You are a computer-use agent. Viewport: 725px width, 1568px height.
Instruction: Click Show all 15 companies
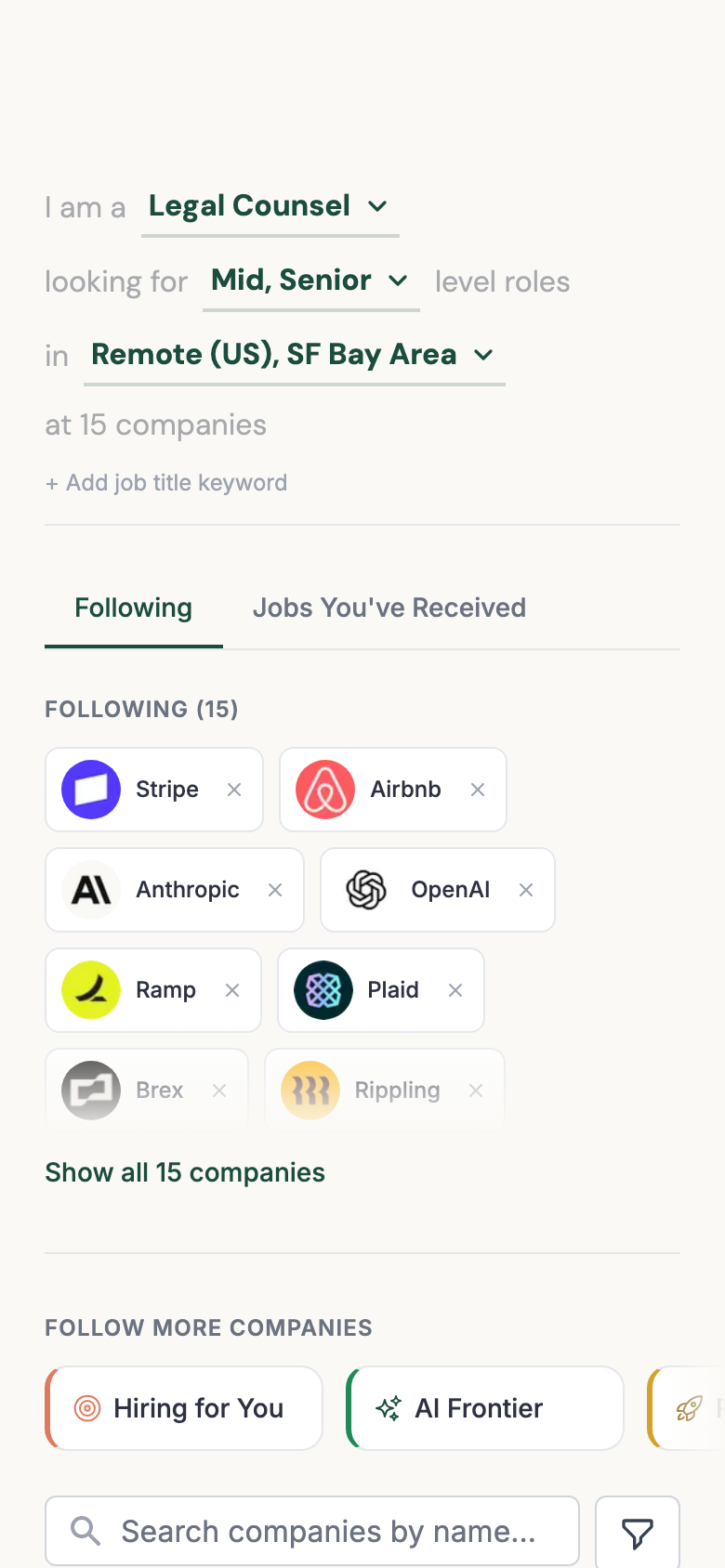(x=184, y=1171)
